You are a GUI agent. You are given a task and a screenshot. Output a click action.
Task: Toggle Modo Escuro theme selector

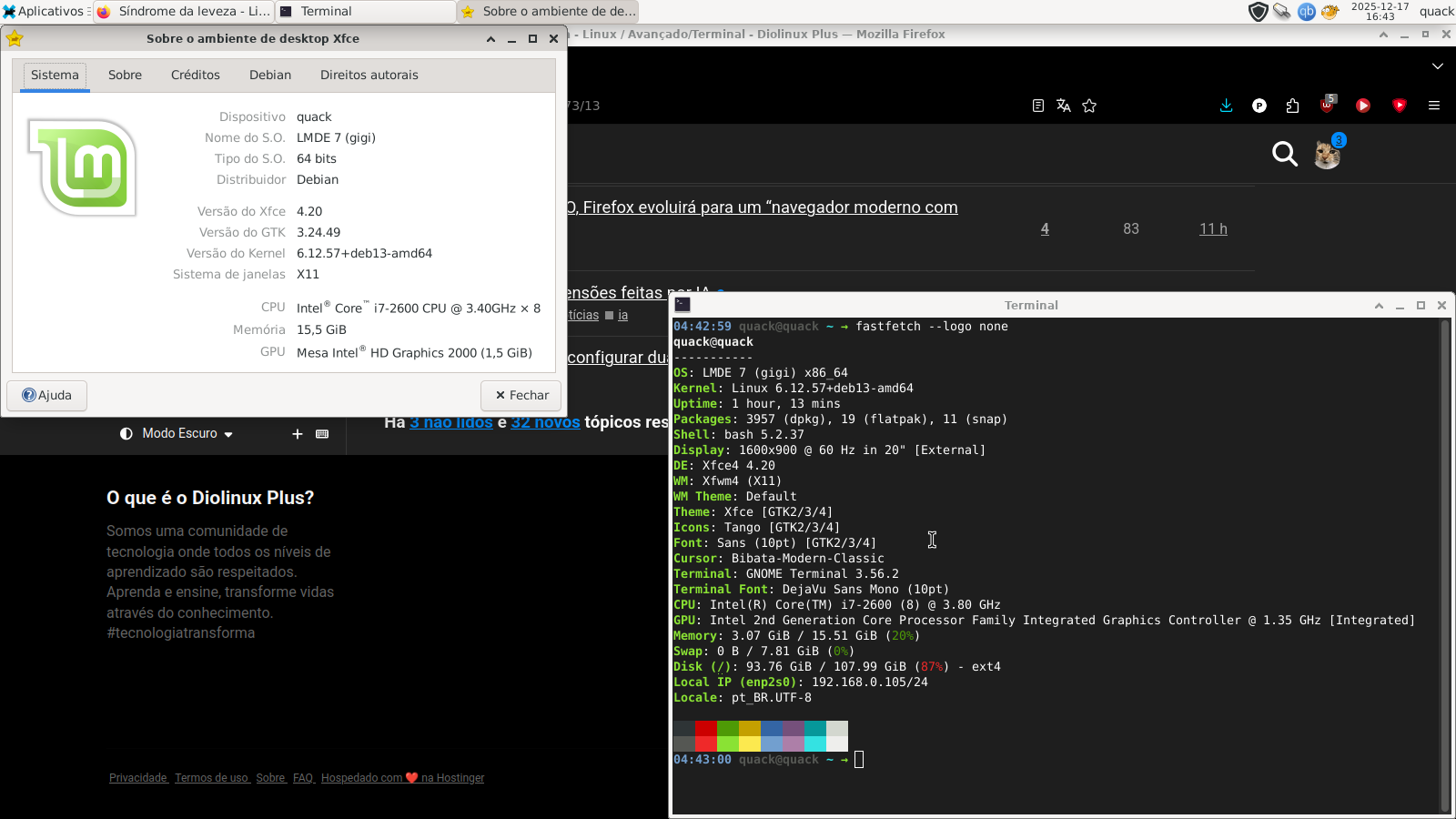click(177, 434)
